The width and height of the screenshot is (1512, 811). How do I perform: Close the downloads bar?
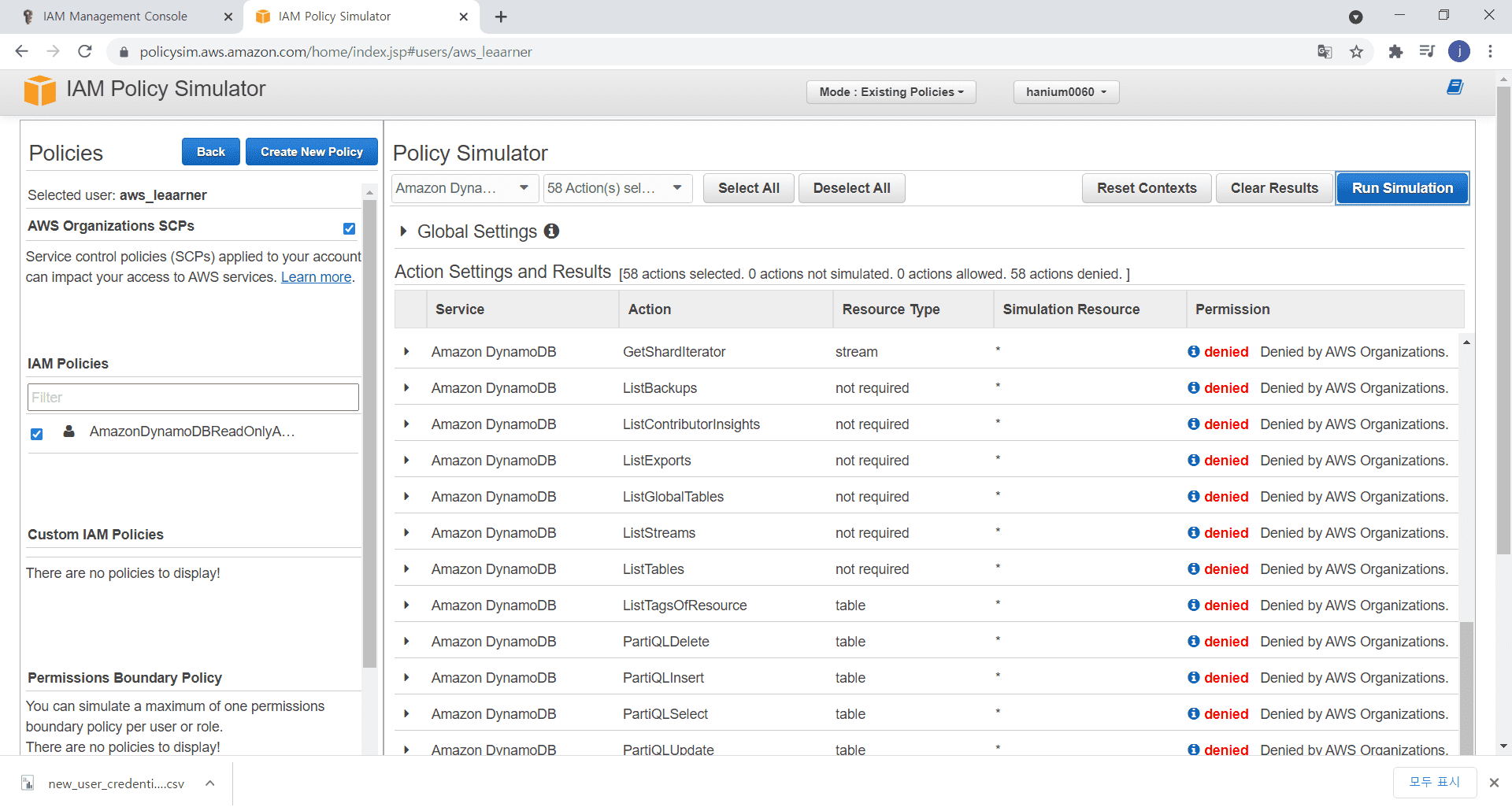coord(1494,782)
